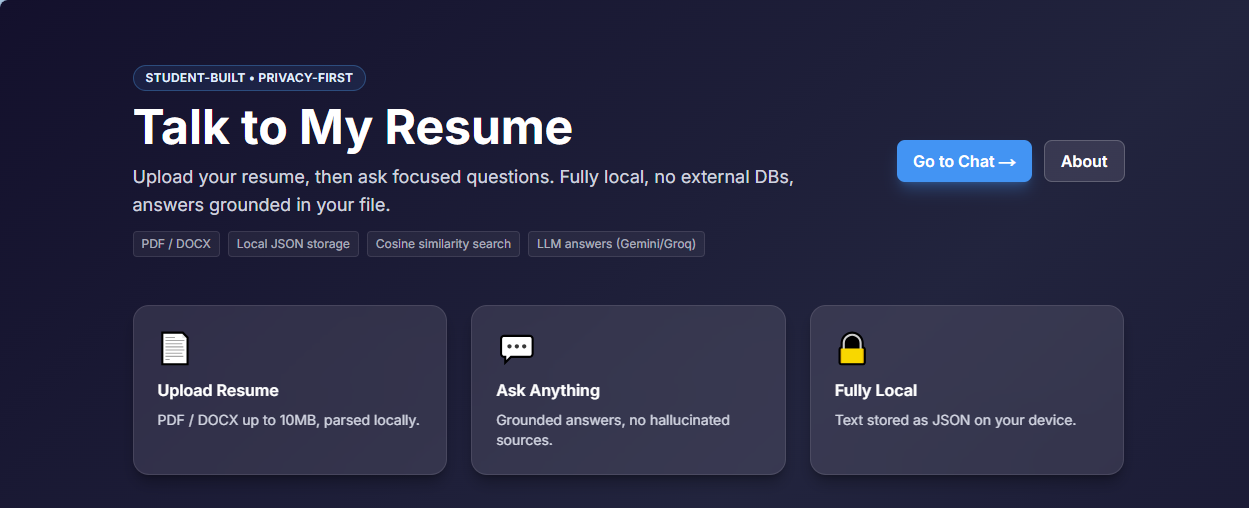
Task: Click the yellow padlock icon above Fully Local
Action: coord(851,349)
